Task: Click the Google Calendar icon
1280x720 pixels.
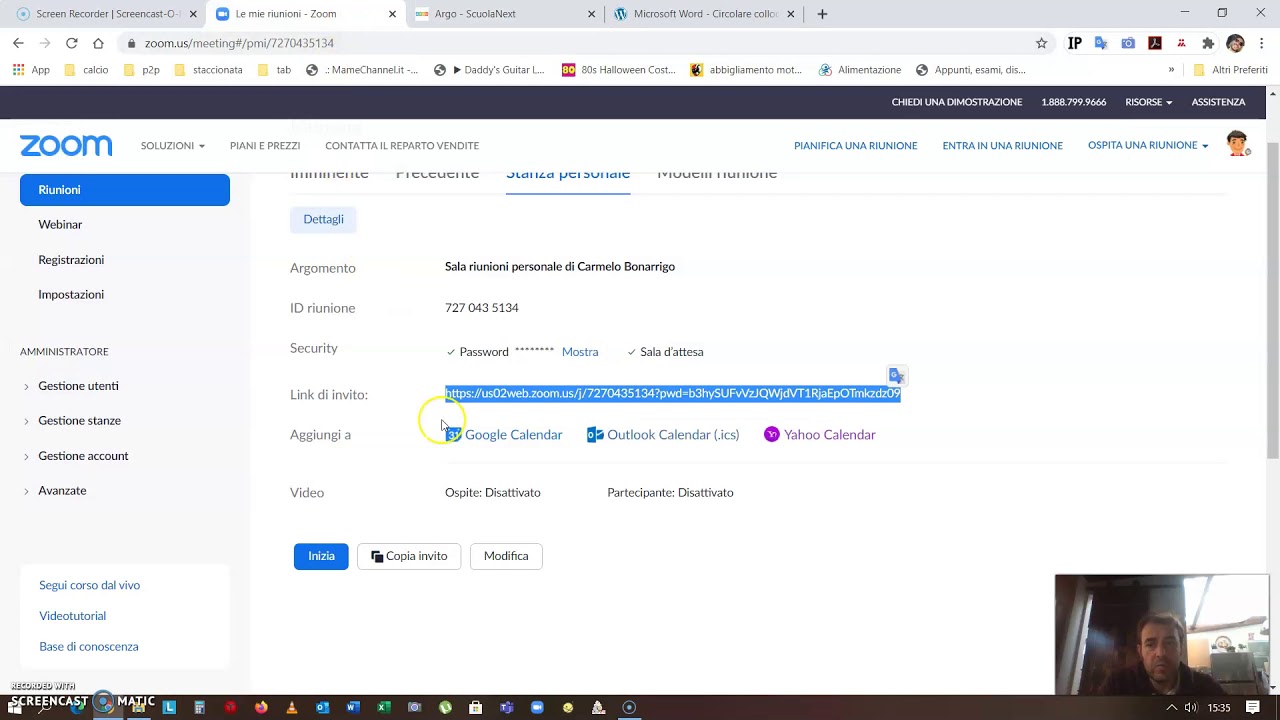Action: pos(453,435)
